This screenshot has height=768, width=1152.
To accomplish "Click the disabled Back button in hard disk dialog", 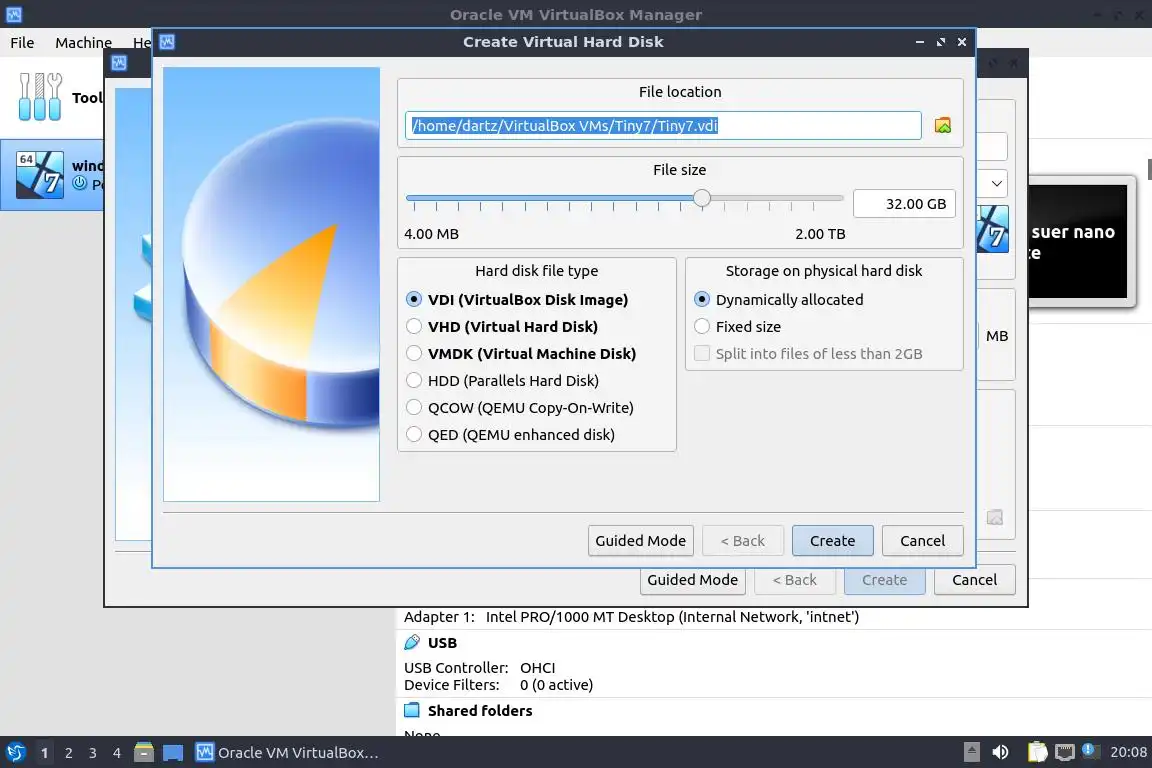I will tap(743, 541).
